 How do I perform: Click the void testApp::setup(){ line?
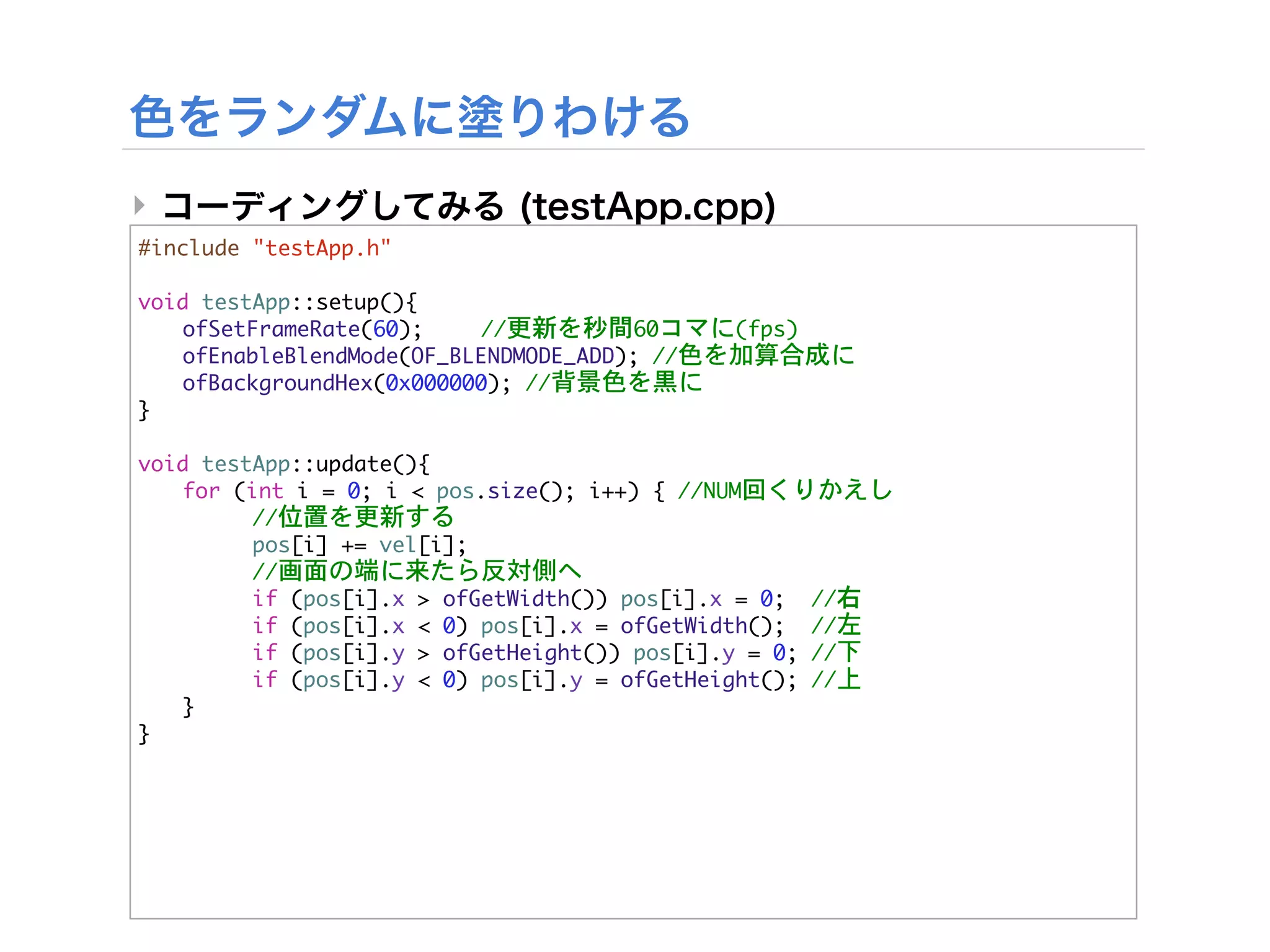[278, 302]
